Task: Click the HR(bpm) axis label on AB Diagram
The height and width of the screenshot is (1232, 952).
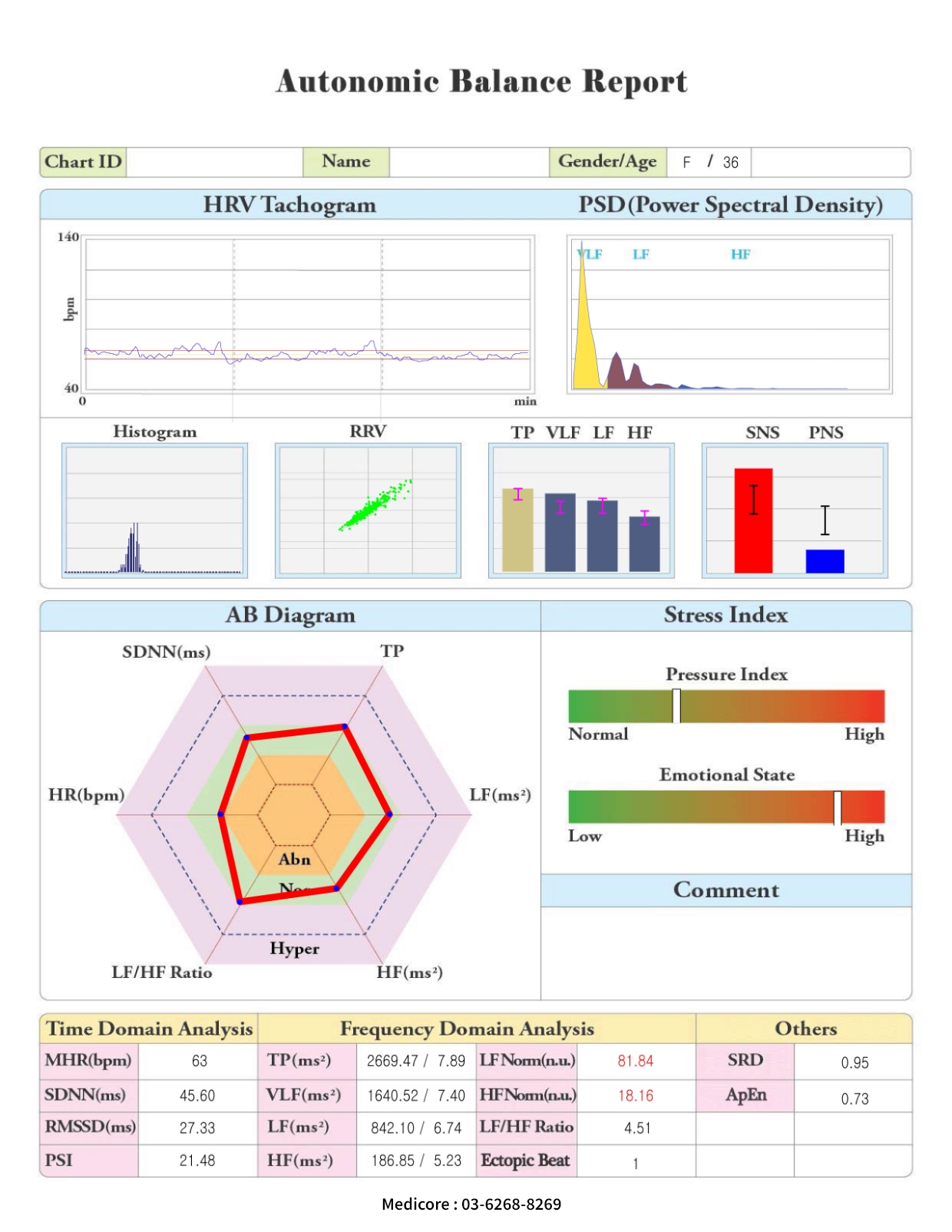Action: coord(86,794)
